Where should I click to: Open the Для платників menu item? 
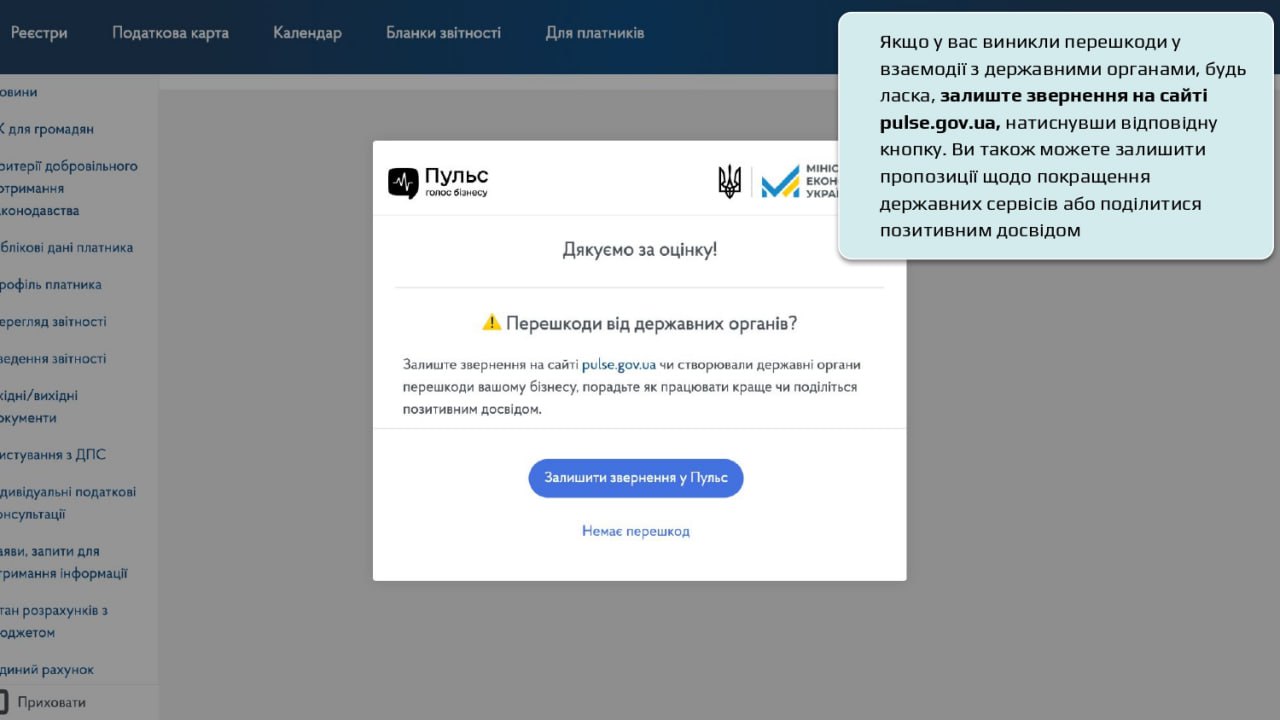(x=595, y=33)
